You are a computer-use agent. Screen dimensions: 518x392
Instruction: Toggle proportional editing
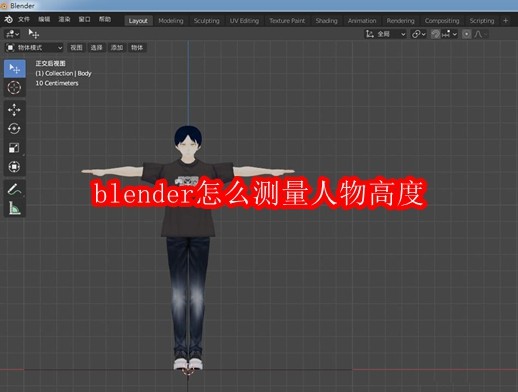(x=467, y=34)
